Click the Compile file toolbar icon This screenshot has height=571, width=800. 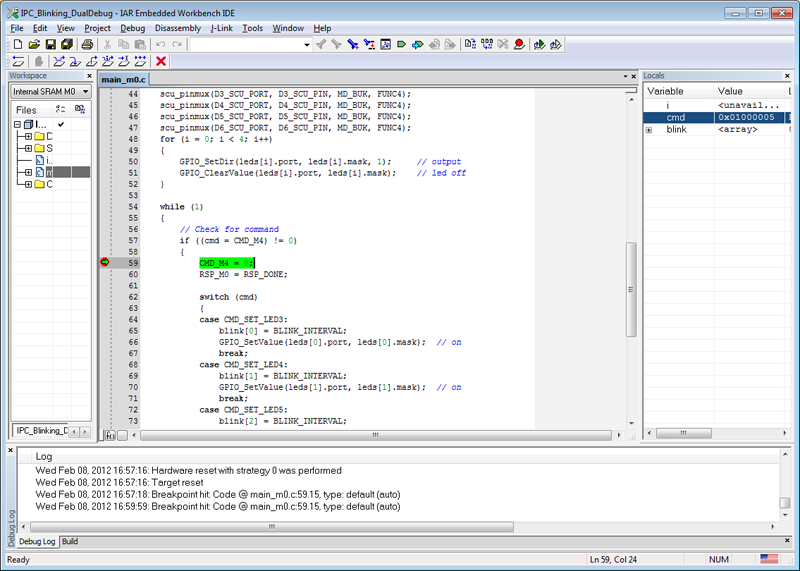[470, 44]
